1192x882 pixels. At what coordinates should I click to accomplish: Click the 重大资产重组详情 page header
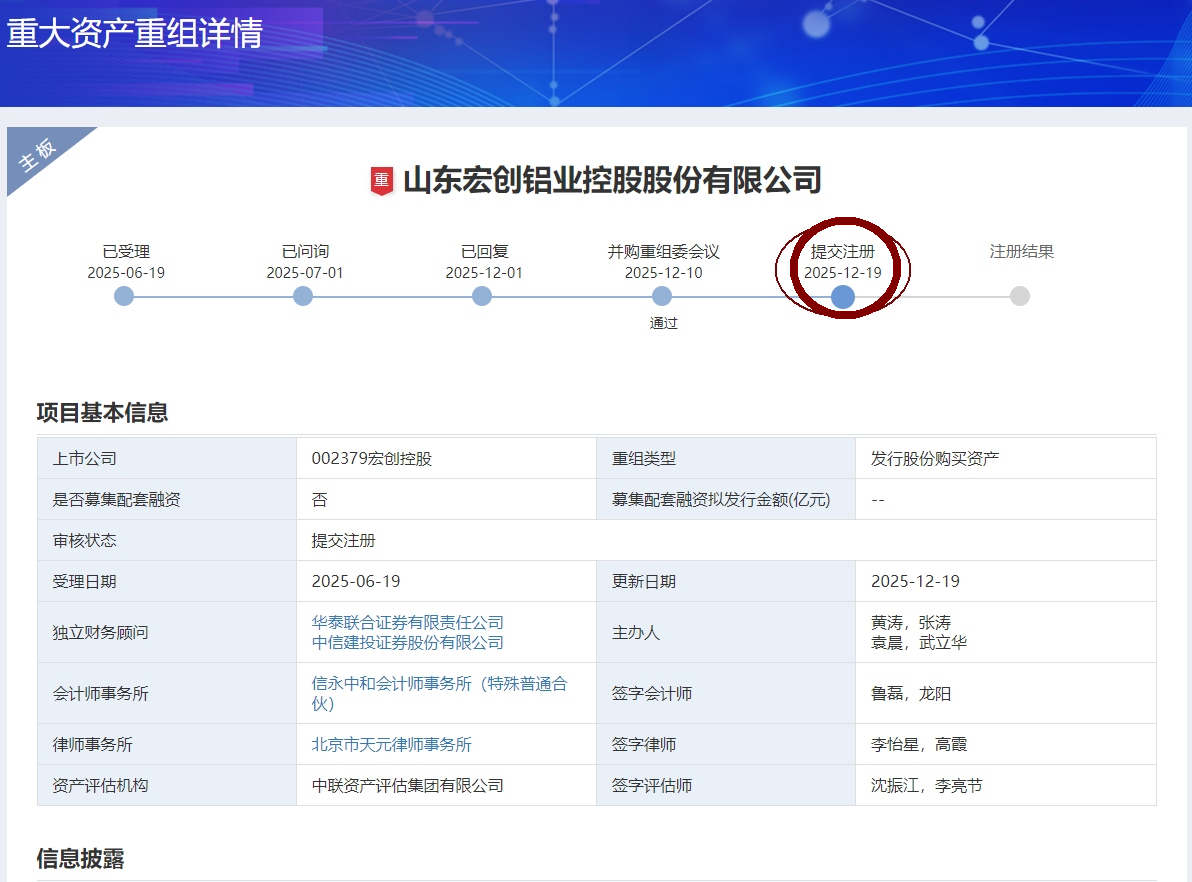[134, 33]
